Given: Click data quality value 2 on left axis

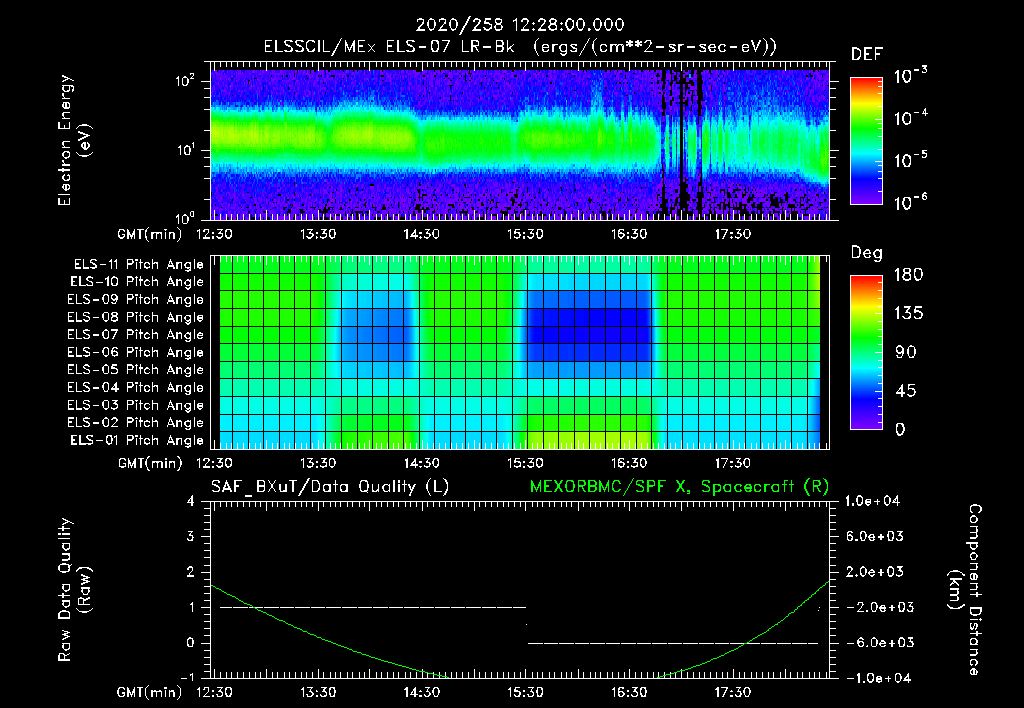Looking at the screenshot, I should 190,572.
